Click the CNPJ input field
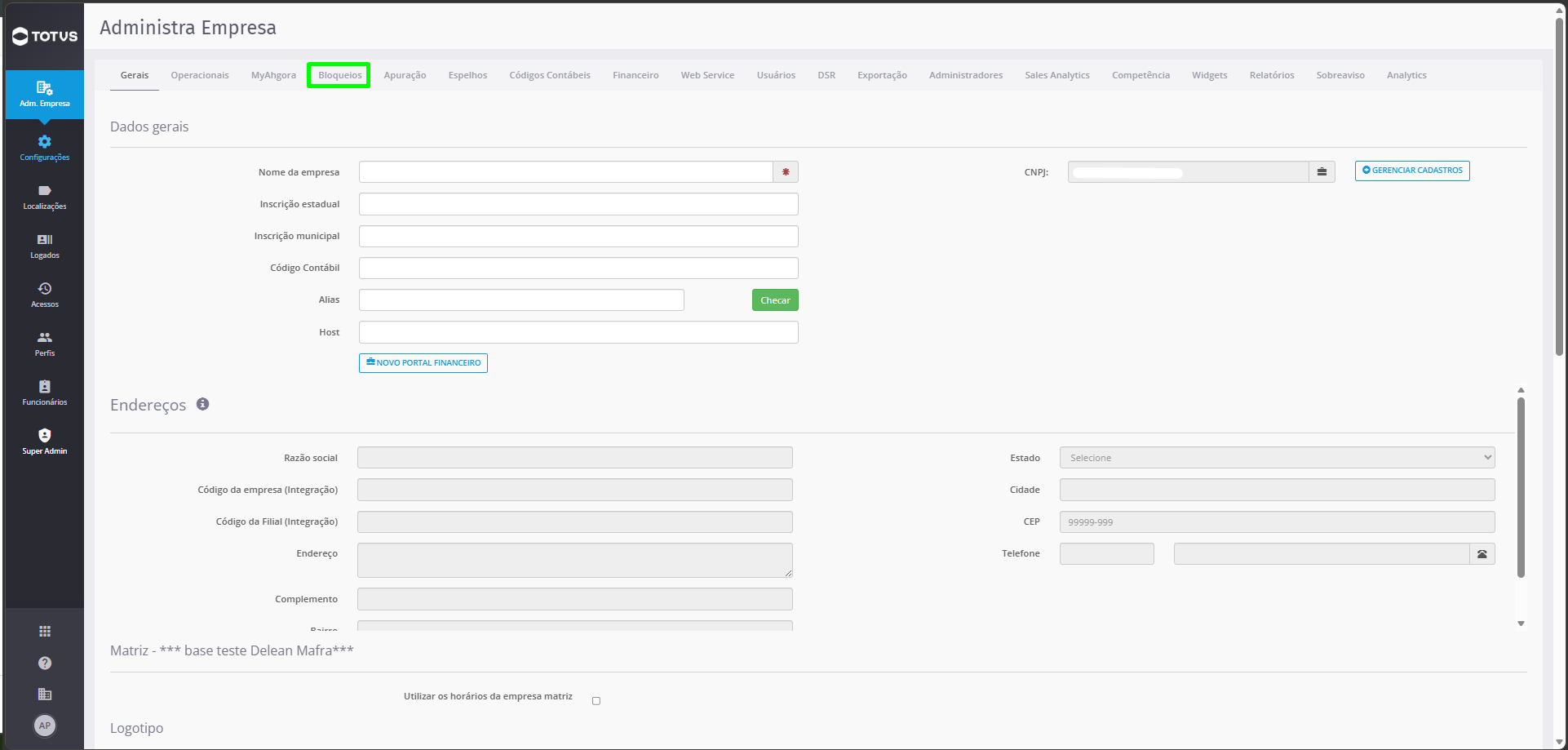The width and height of the screenshot is (1568, 750). pos(1188,171)
